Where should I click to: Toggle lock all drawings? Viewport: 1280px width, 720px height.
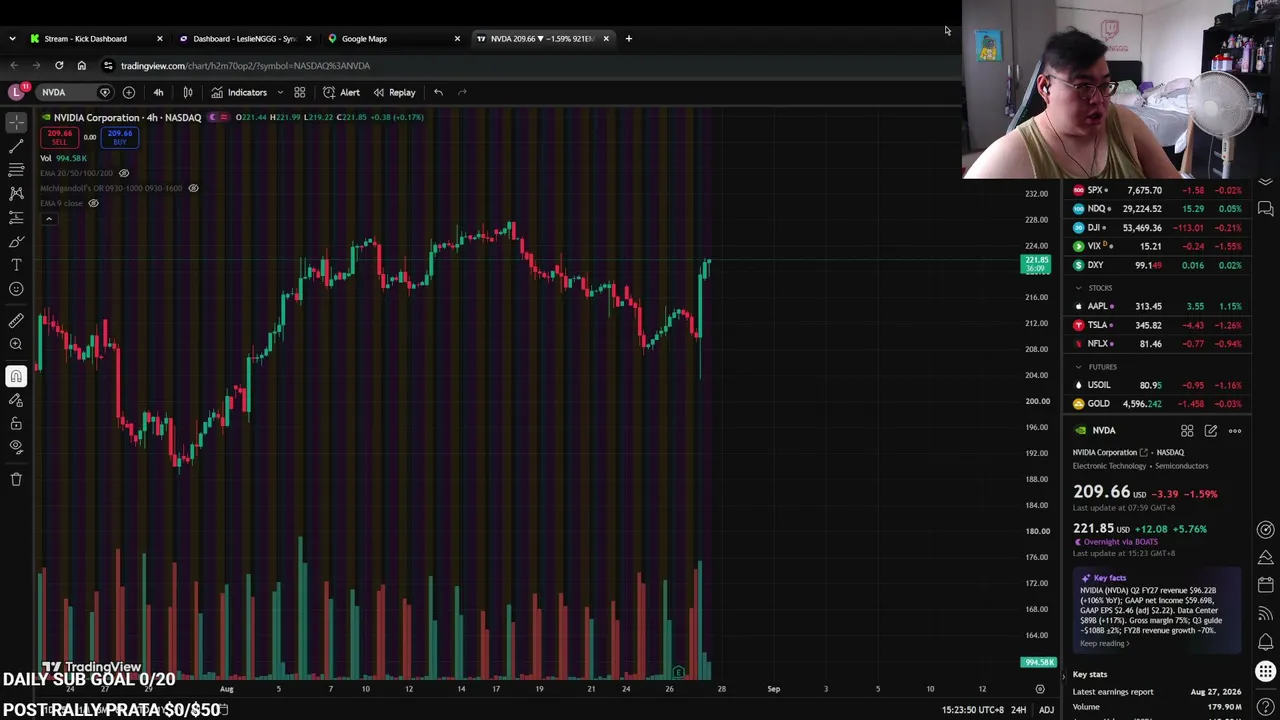16,424
